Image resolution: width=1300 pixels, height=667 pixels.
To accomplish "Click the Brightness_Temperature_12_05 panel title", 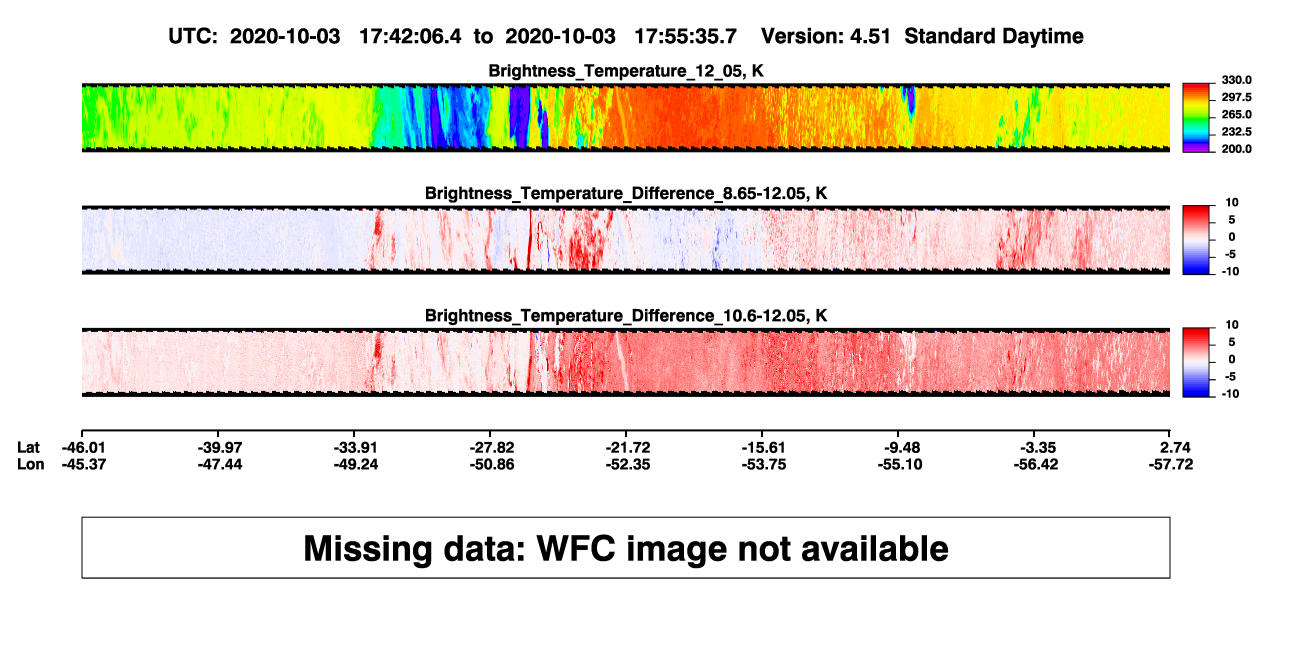I will click(x=626, y=71).
